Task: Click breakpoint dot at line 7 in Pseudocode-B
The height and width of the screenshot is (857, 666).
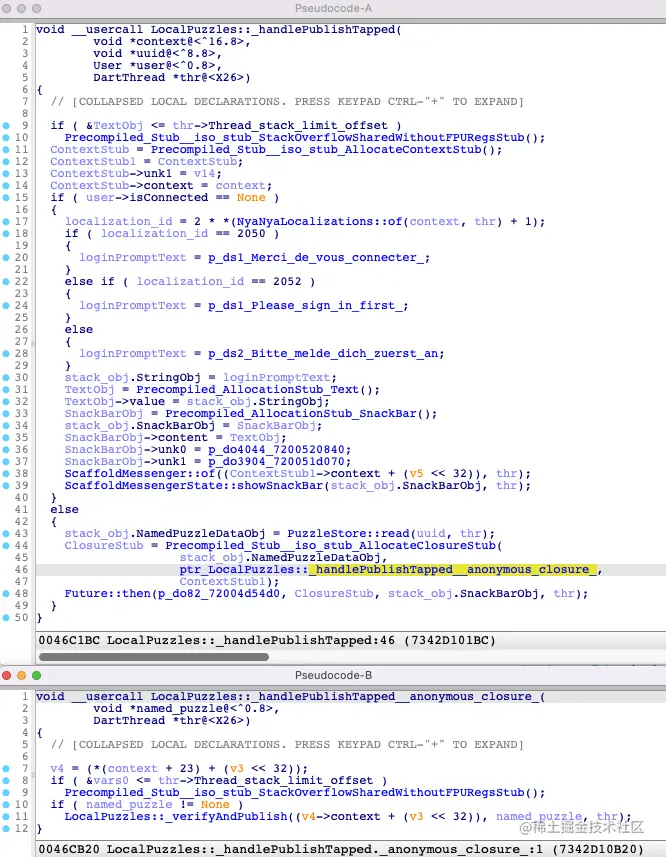Action: click(6, 768)
